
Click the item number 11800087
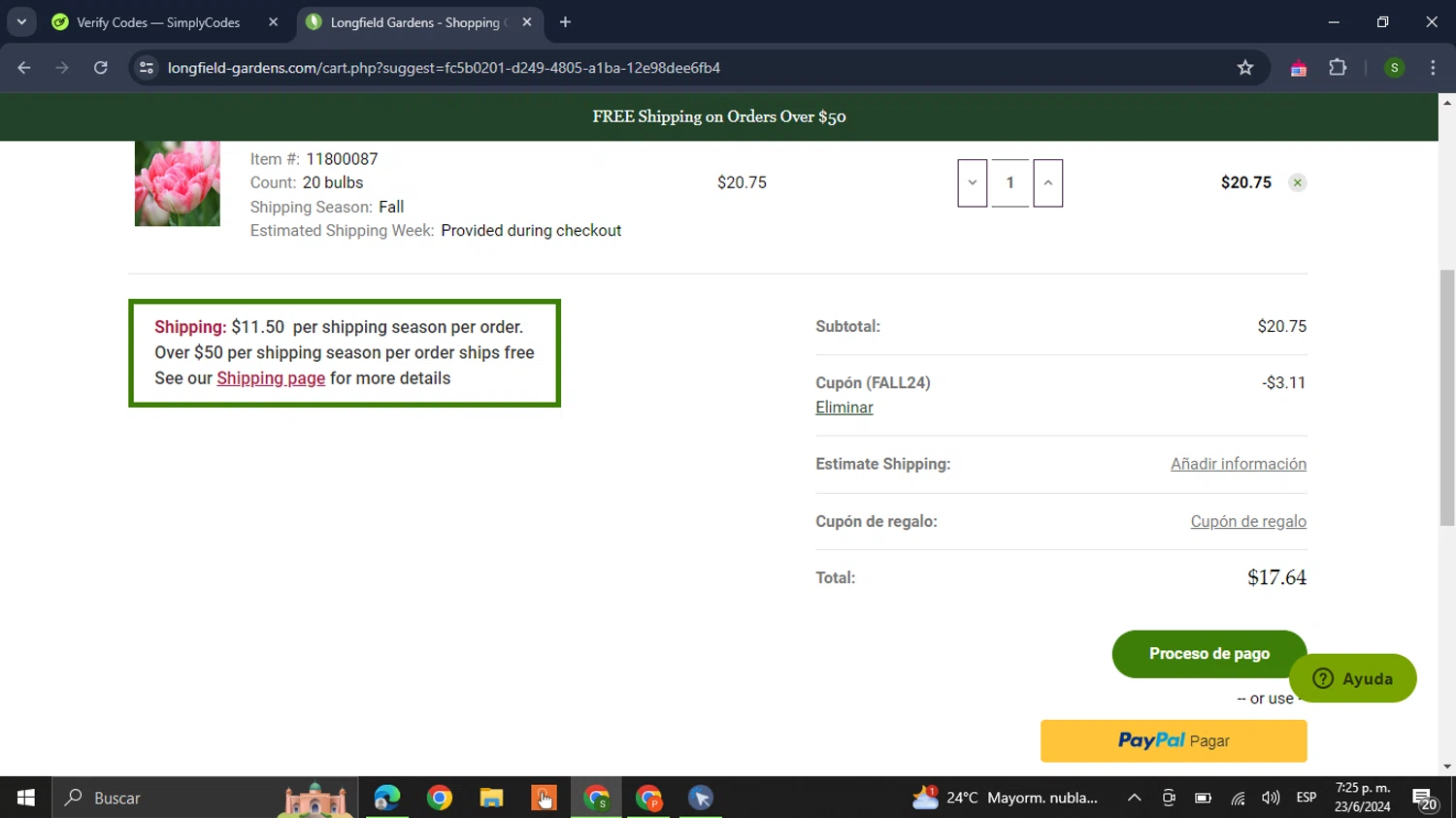coord(342,159)
